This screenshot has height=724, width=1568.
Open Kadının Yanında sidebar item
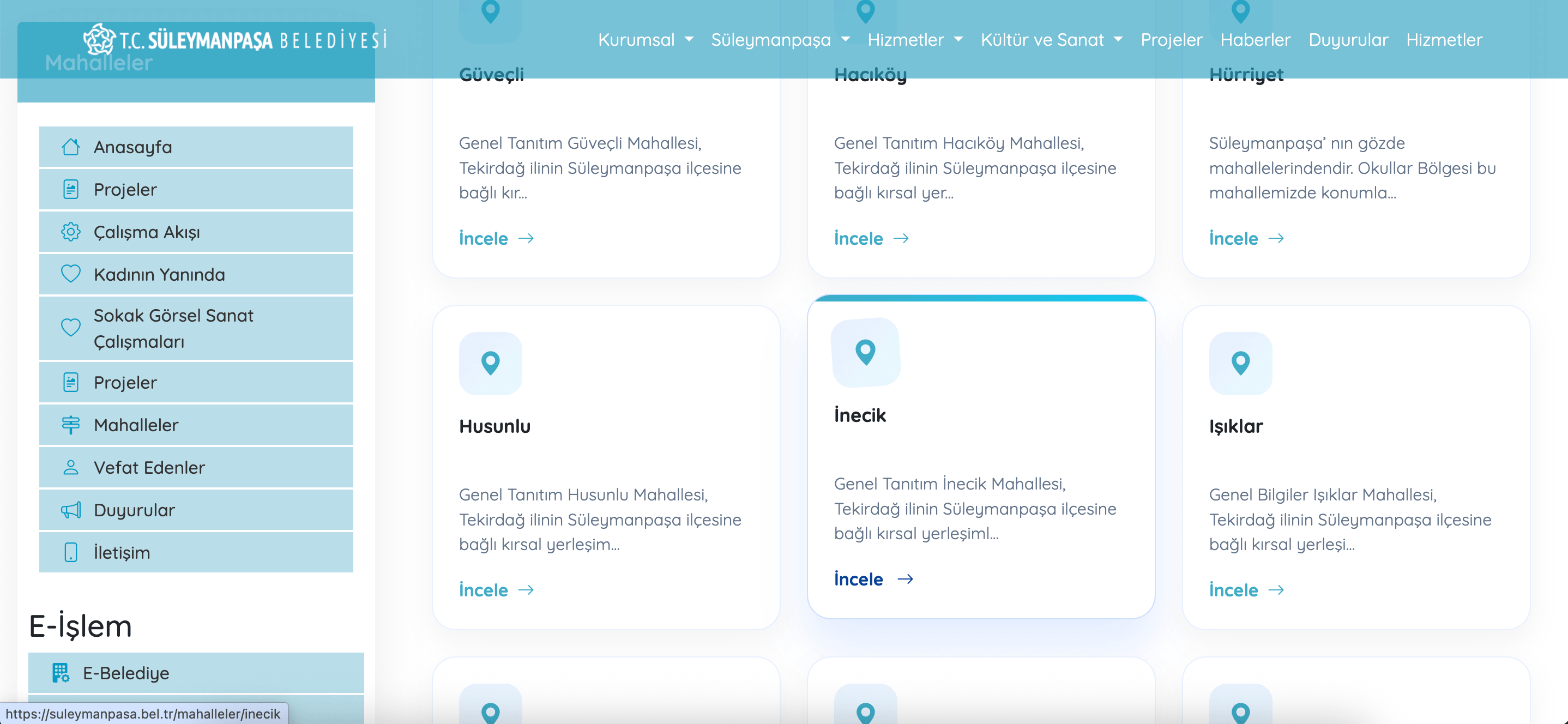point(196,274)
